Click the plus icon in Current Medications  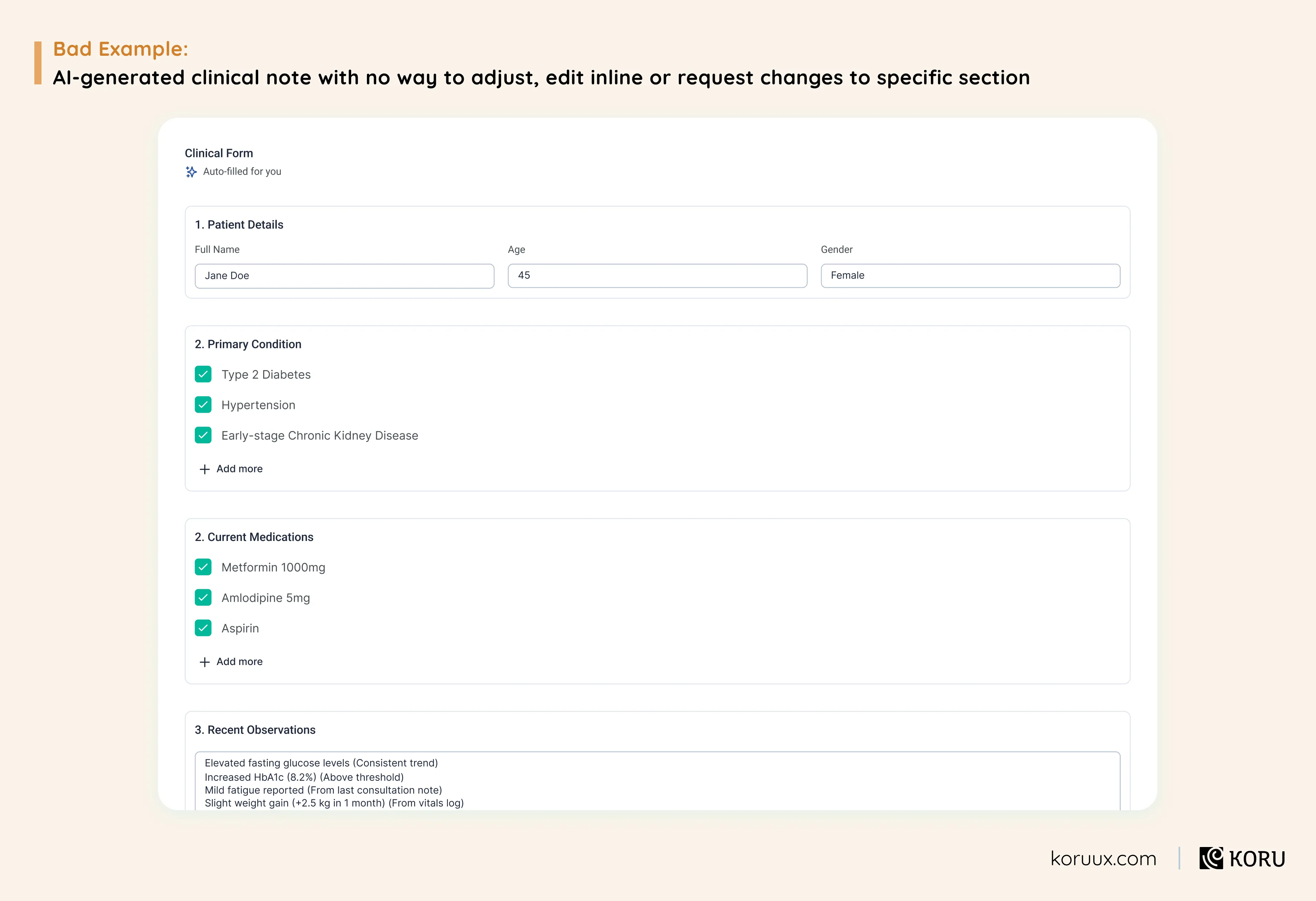(x=205, y=662)
